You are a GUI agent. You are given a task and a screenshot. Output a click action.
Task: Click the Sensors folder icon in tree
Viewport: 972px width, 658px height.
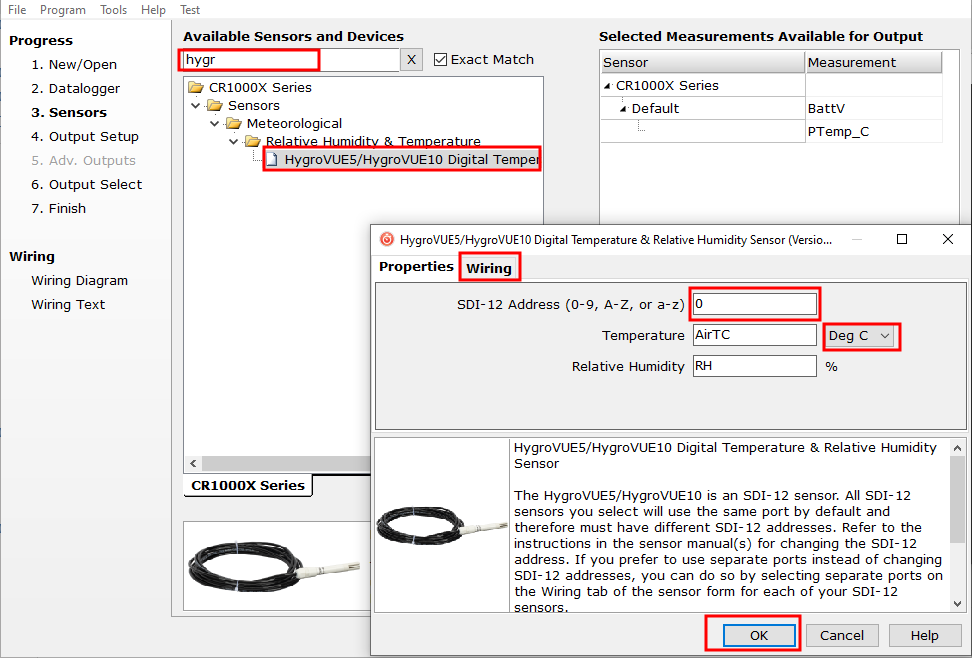[215, 105]
